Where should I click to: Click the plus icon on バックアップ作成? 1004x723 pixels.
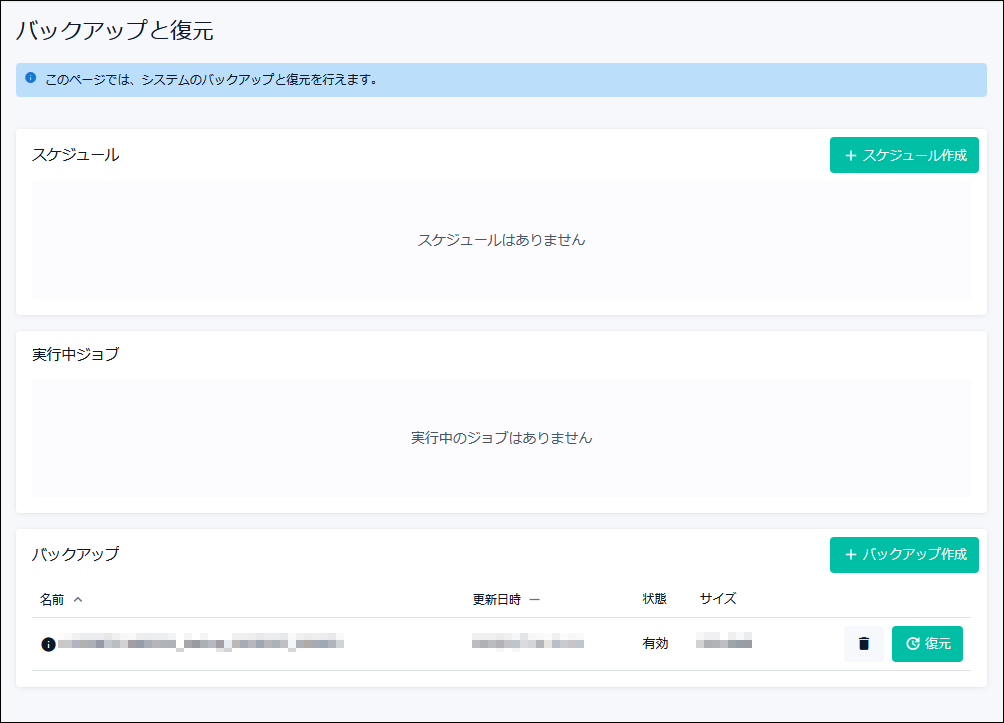pos(851,555)
